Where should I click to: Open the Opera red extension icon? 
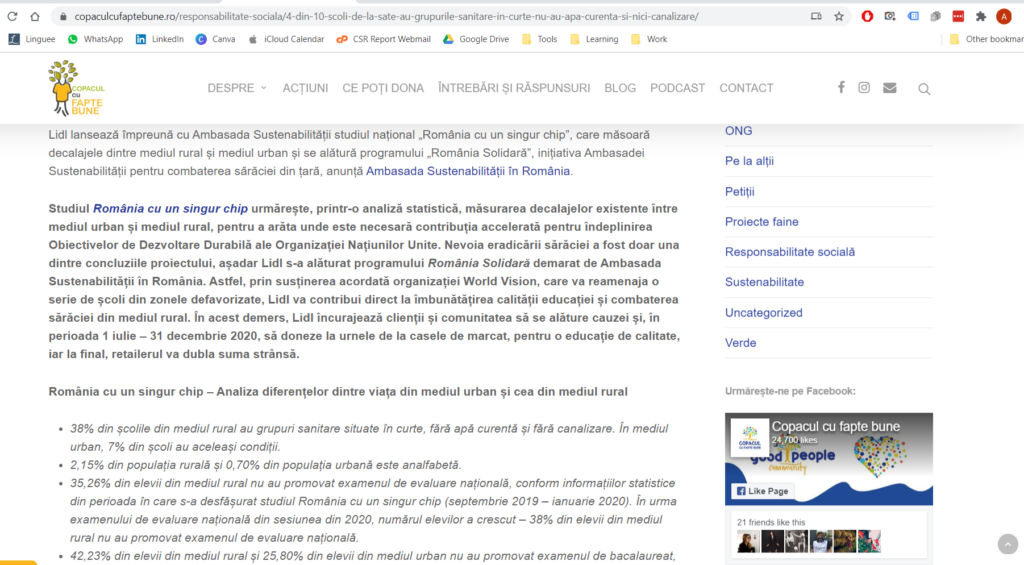click(867, 16)
